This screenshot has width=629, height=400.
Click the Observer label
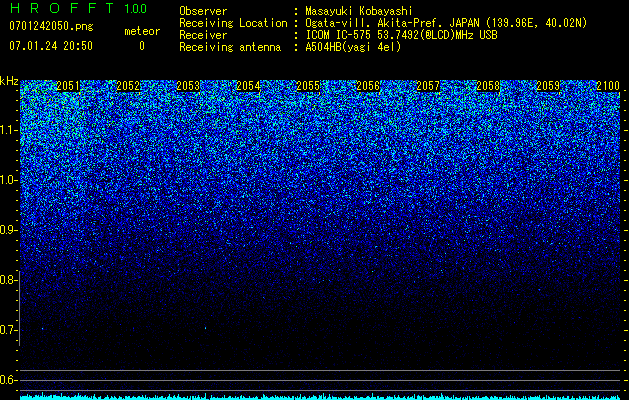coord(203,11)
